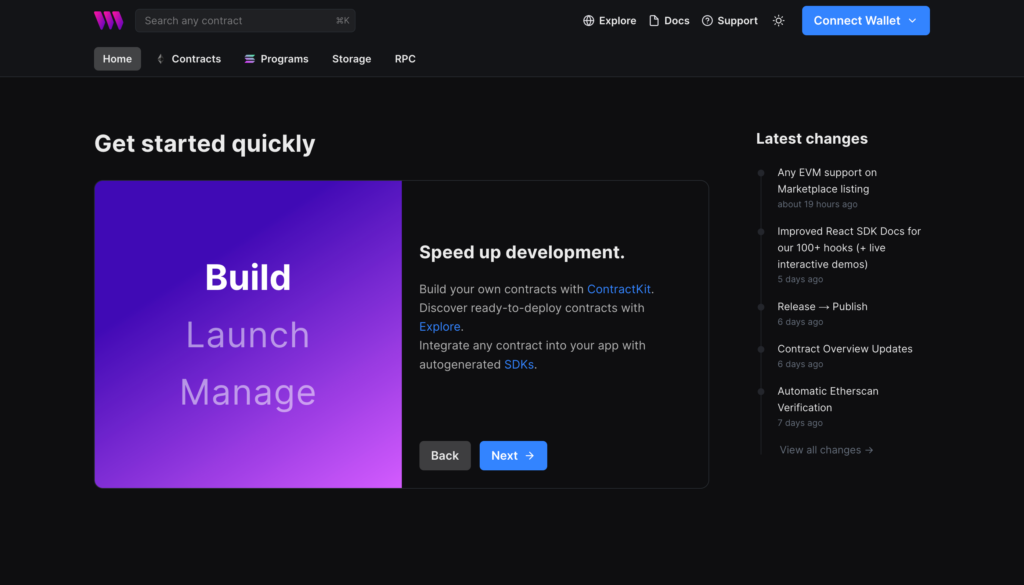The image size is (1024, 585).
Task: Open Any EVM support on Marketplace listing
Action: [x=827, y=181]
